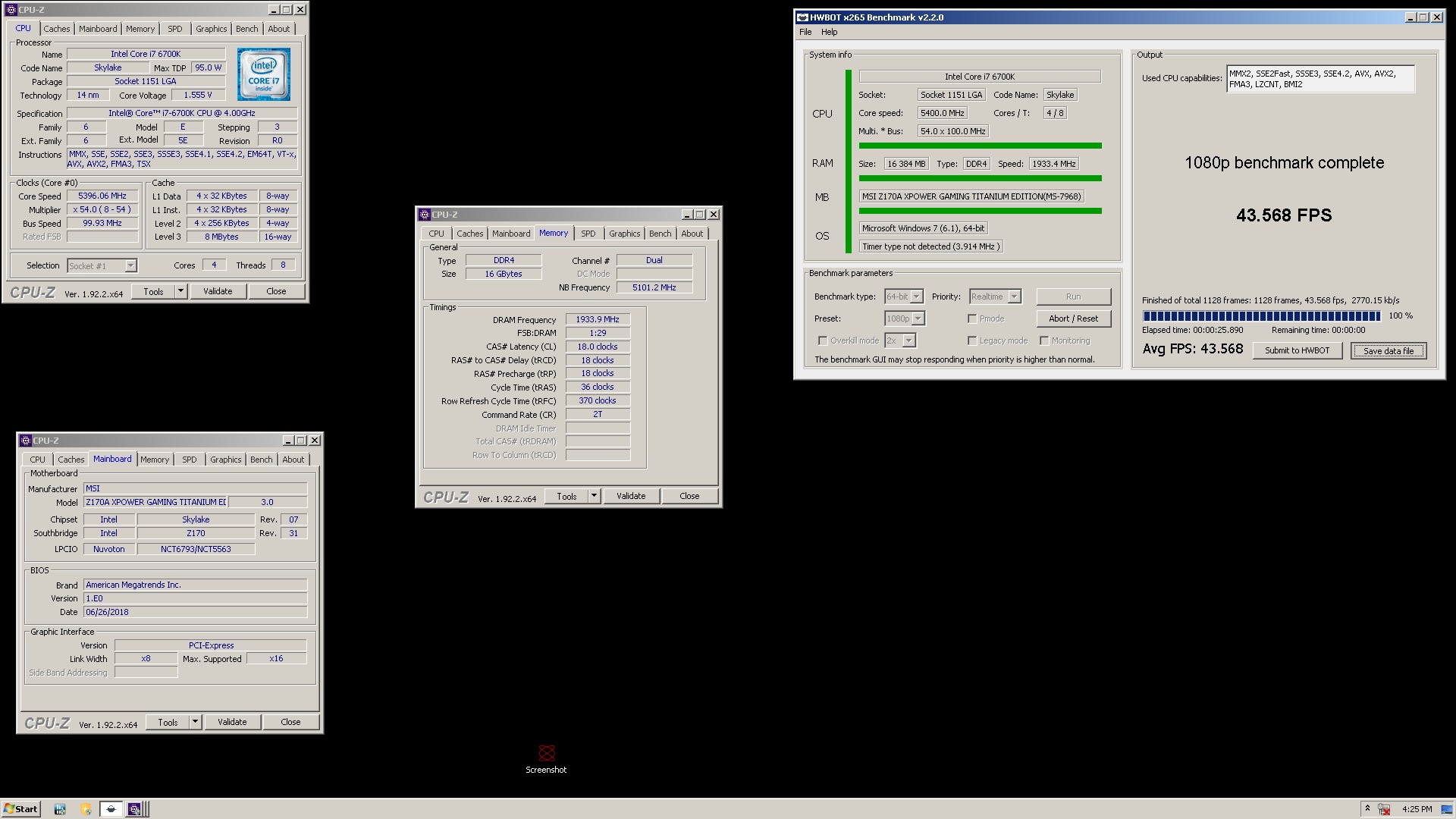Open Tools arrow in CPU-Z Memory window
Viewport: 1456px width, 819px height.
pyautogui.click(x=594, y=496)
